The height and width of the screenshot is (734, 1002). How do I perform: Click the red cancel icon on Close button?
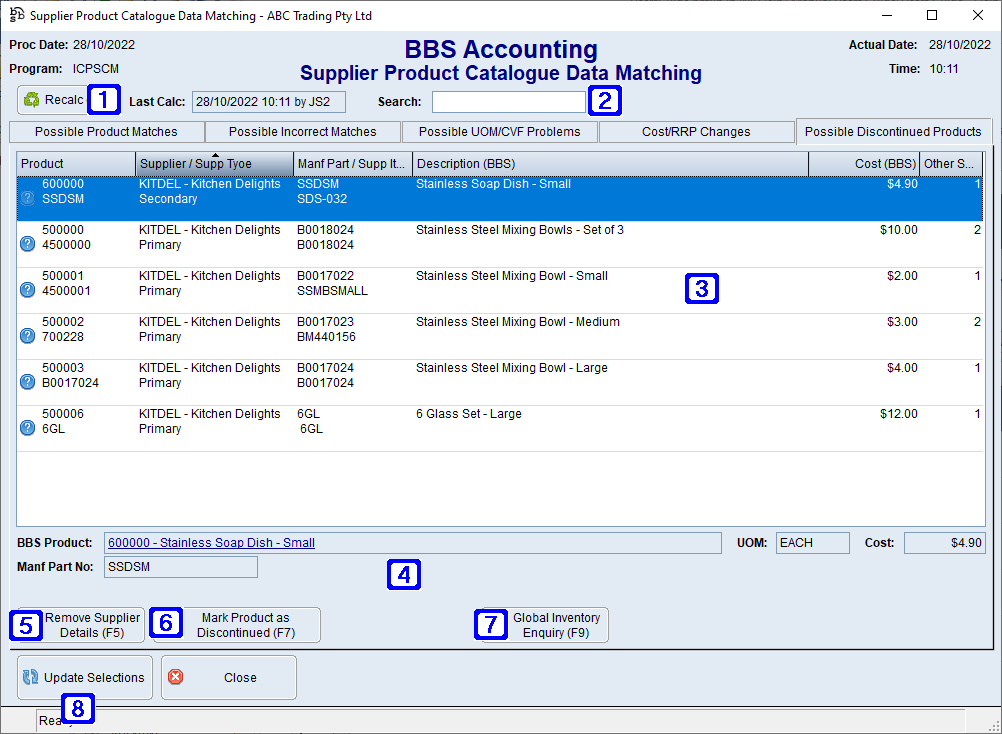coord(176,677)
